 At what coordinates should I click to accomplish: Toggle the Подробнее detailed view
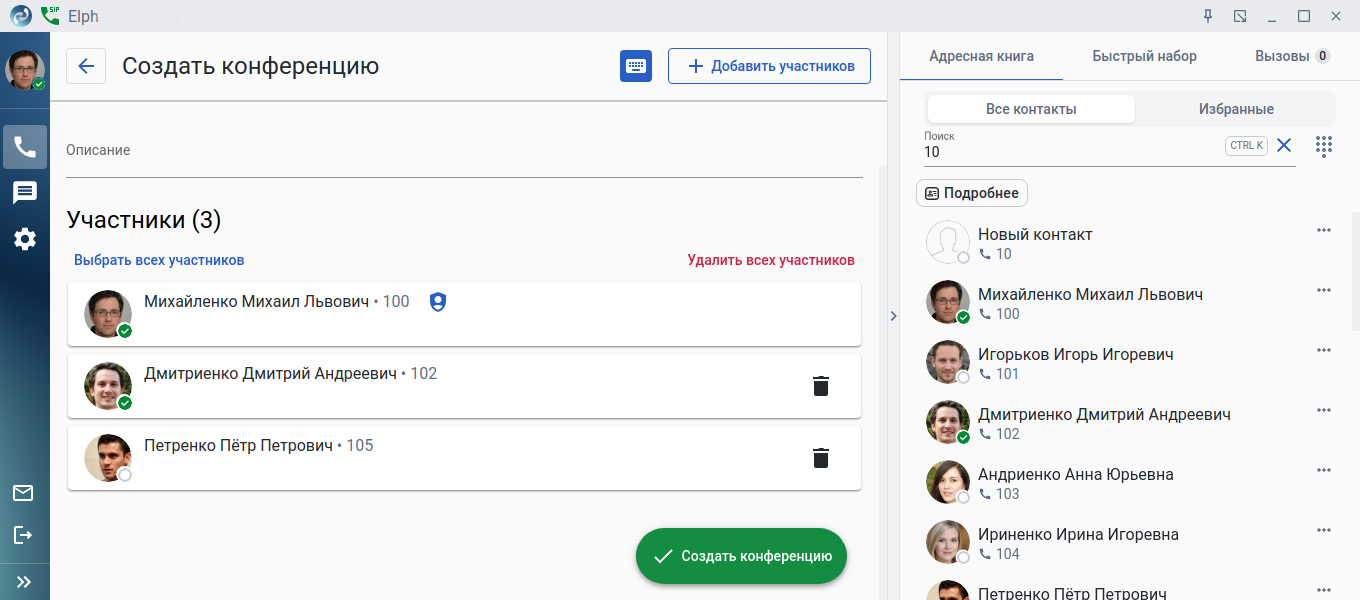point(972,193)
